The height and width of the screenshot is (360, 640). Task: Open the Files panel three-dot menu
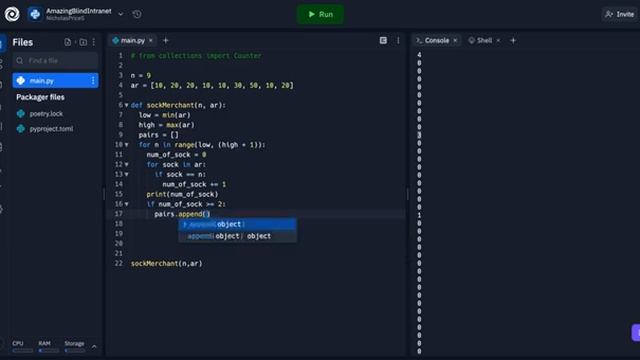94,42
